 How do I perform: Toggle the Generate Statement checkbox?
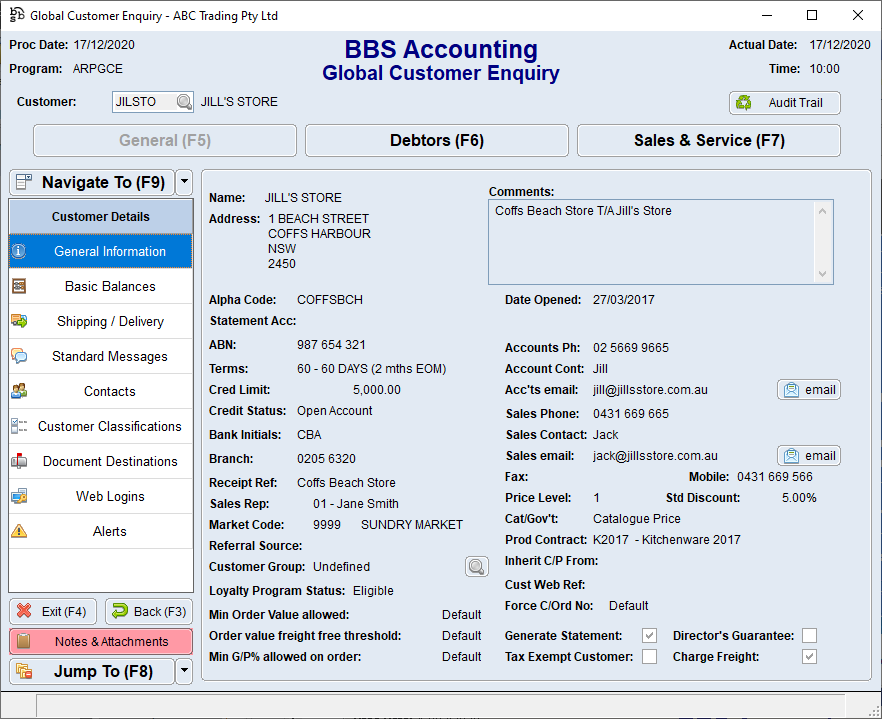click(x=649, y=635)
